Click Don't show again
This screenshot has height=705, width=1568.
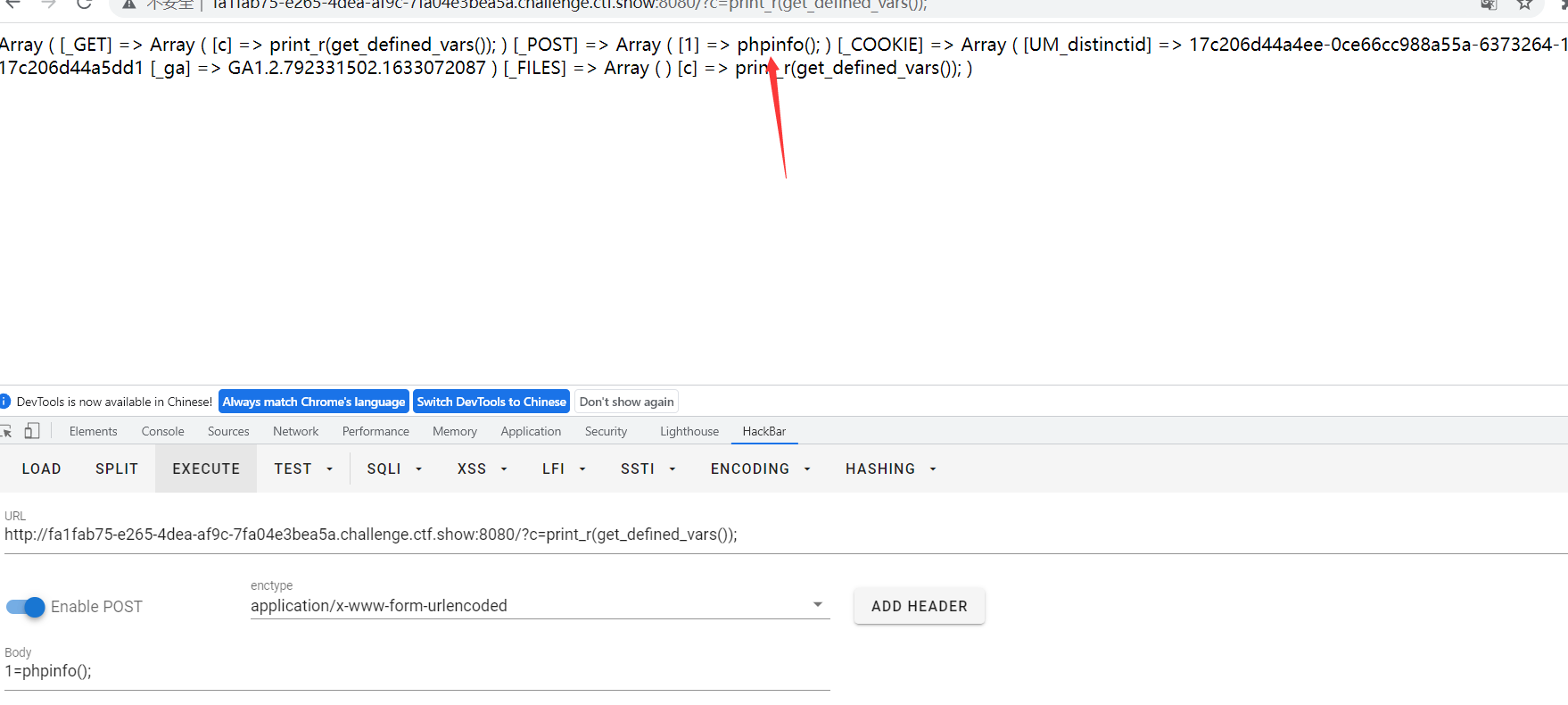pos(627,402)
